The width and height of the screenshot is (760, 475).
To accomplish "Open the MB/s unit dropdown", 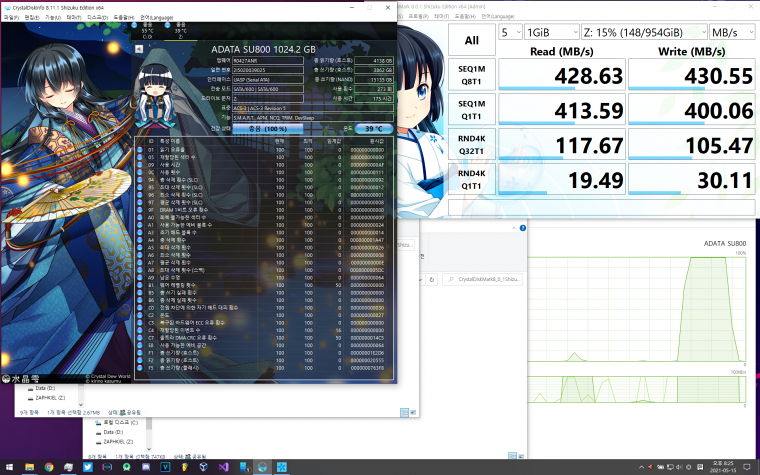I will click(732, 32).
